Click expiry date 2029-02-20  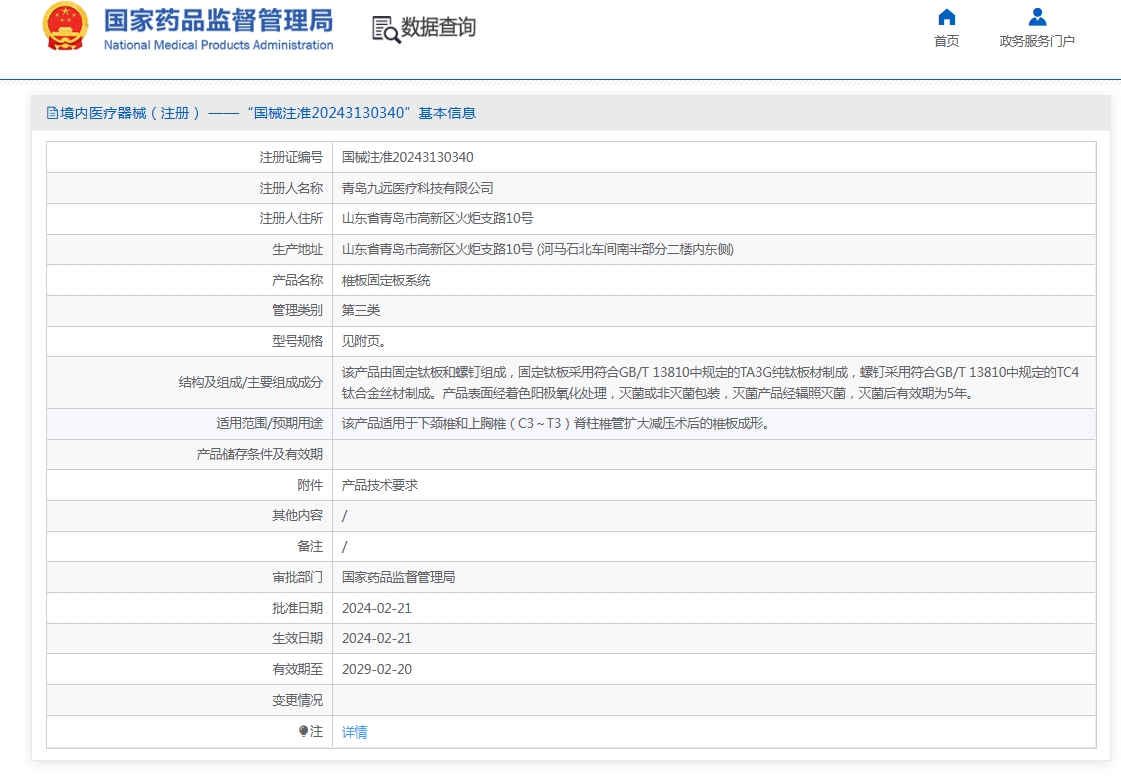pos(377,669)
